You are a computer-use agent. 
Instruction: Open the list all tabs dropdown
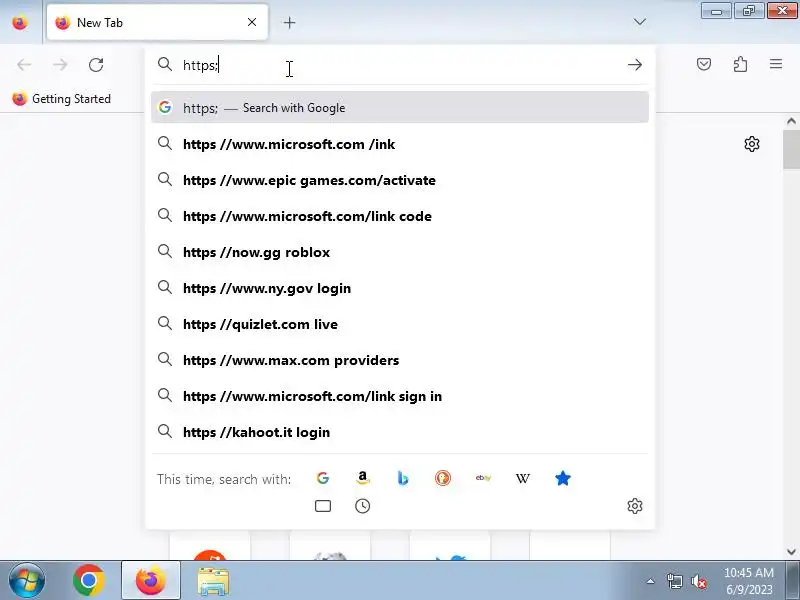coord(639,22)
